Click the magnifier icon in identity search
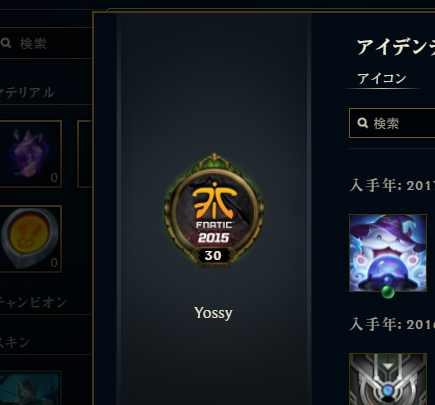 tap(363, 123)
